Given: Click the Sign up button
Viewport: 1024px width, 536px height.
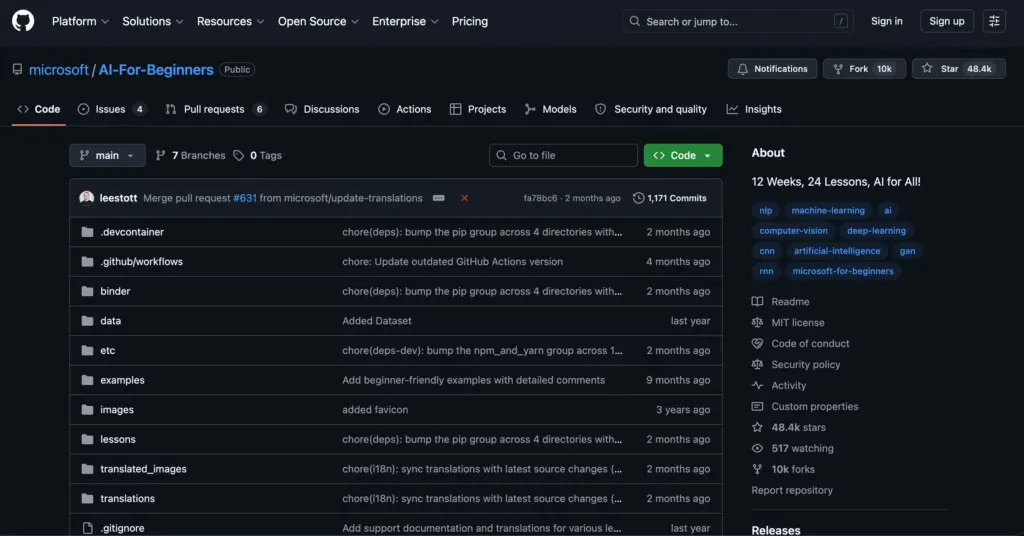Looking at the screenshot, I should pos(946,22).
